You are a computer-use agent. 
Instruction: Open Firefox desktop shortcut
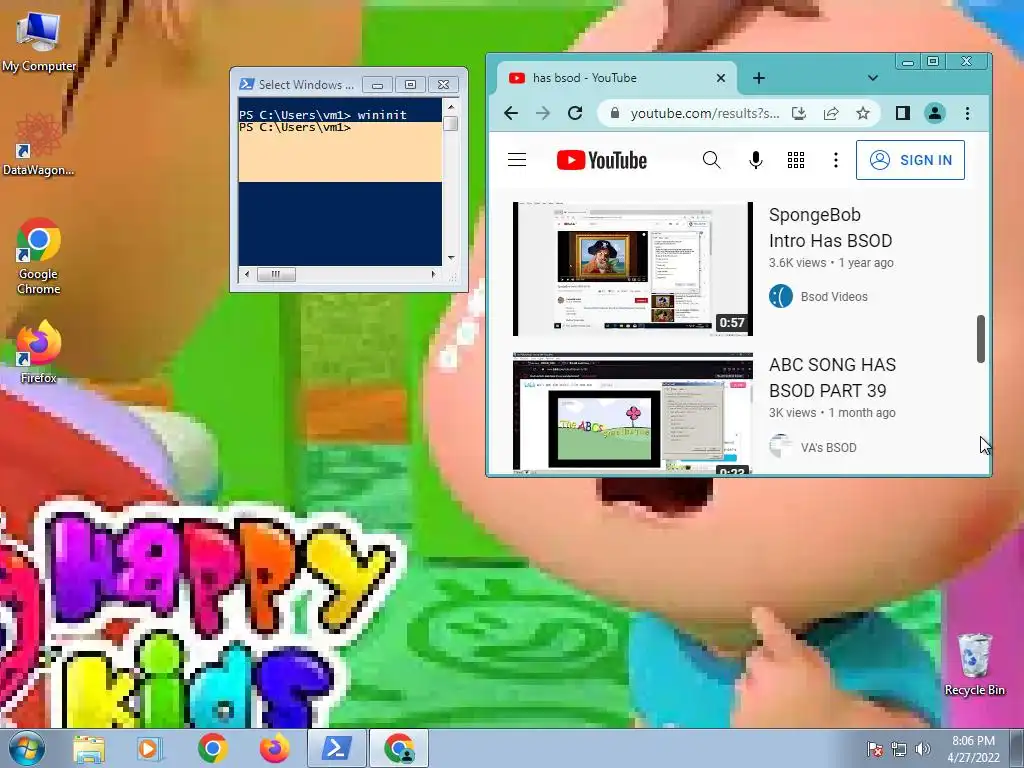(39, 351)
